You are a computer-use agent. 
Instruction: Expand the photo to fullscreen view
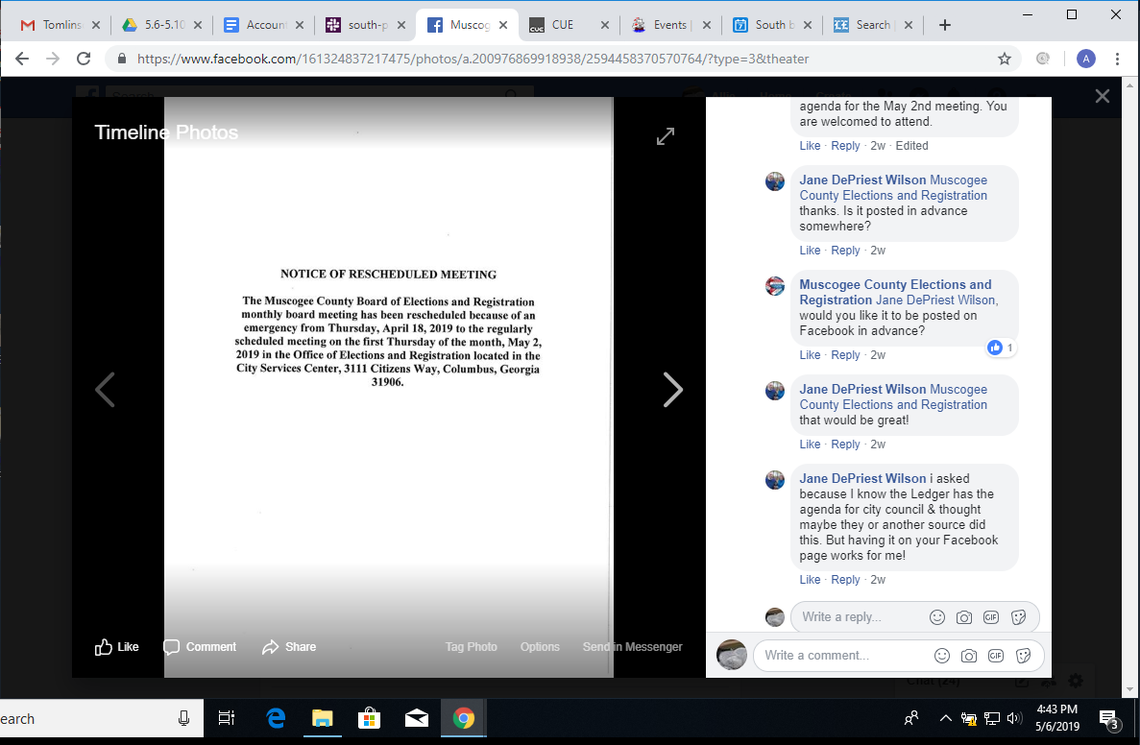click(x=665, y=136)
